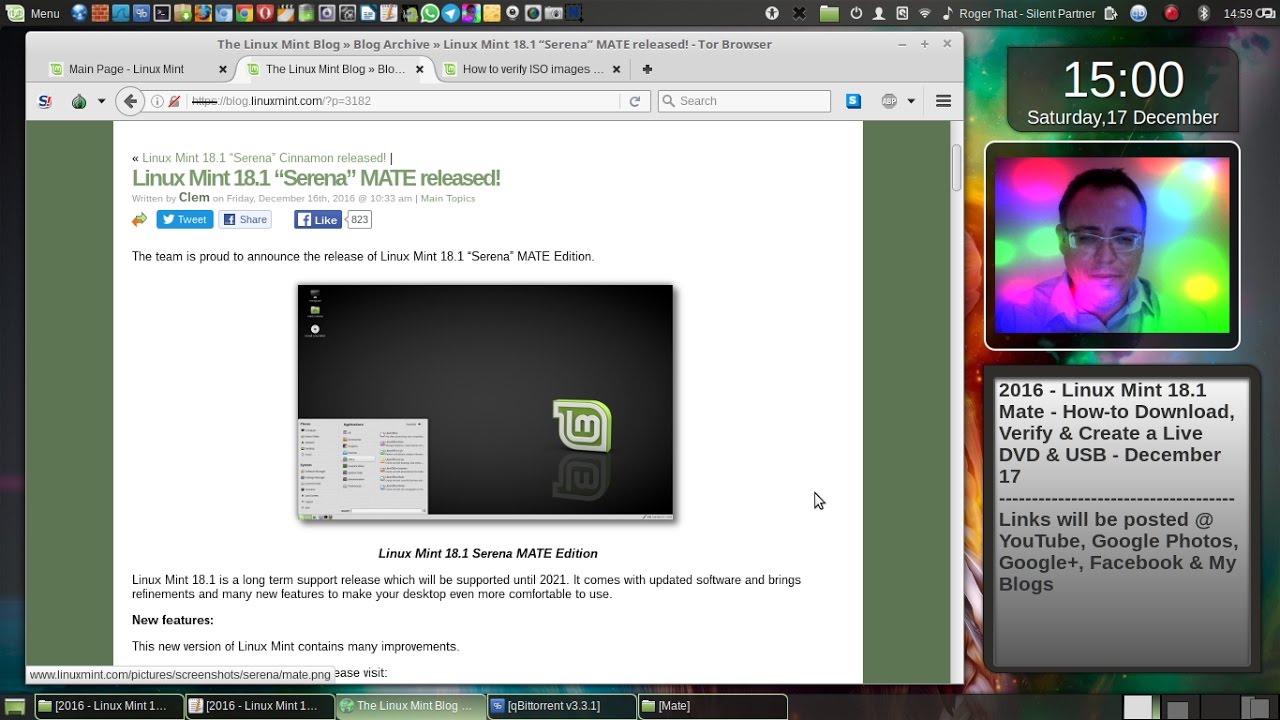Click the site info icon in URL bar
This screenshot has height=720, width=1280.
157,101
